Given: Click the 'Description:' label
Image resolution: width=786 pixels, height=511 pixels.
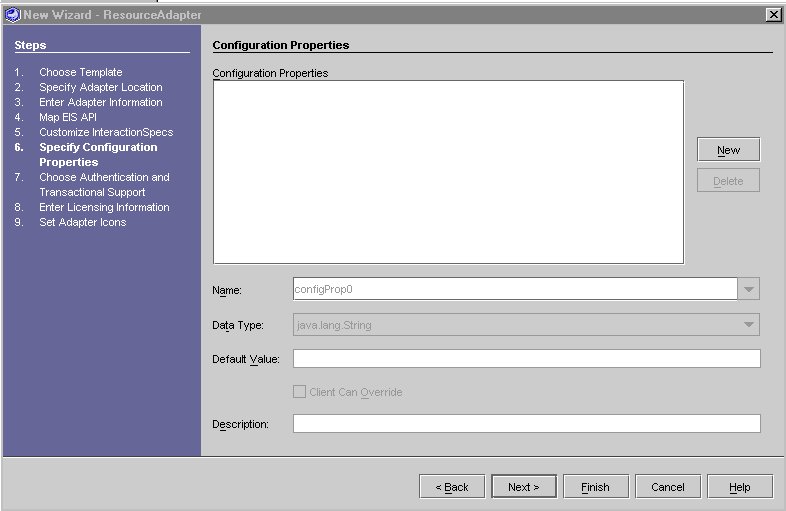Looking at the screenshot, I should [240, 425].
